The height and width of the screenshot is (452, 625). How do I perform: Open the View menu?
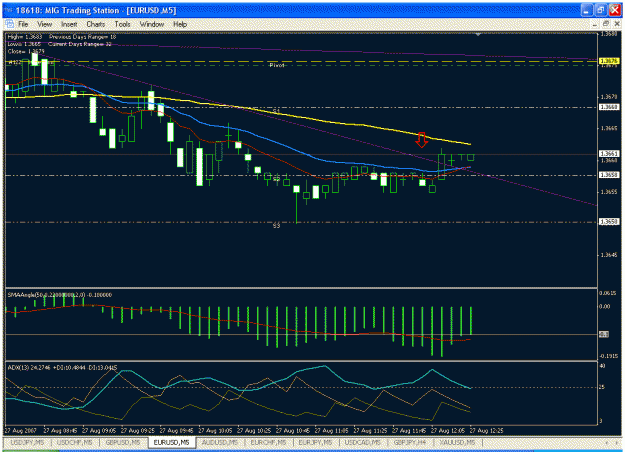[45, 24]
